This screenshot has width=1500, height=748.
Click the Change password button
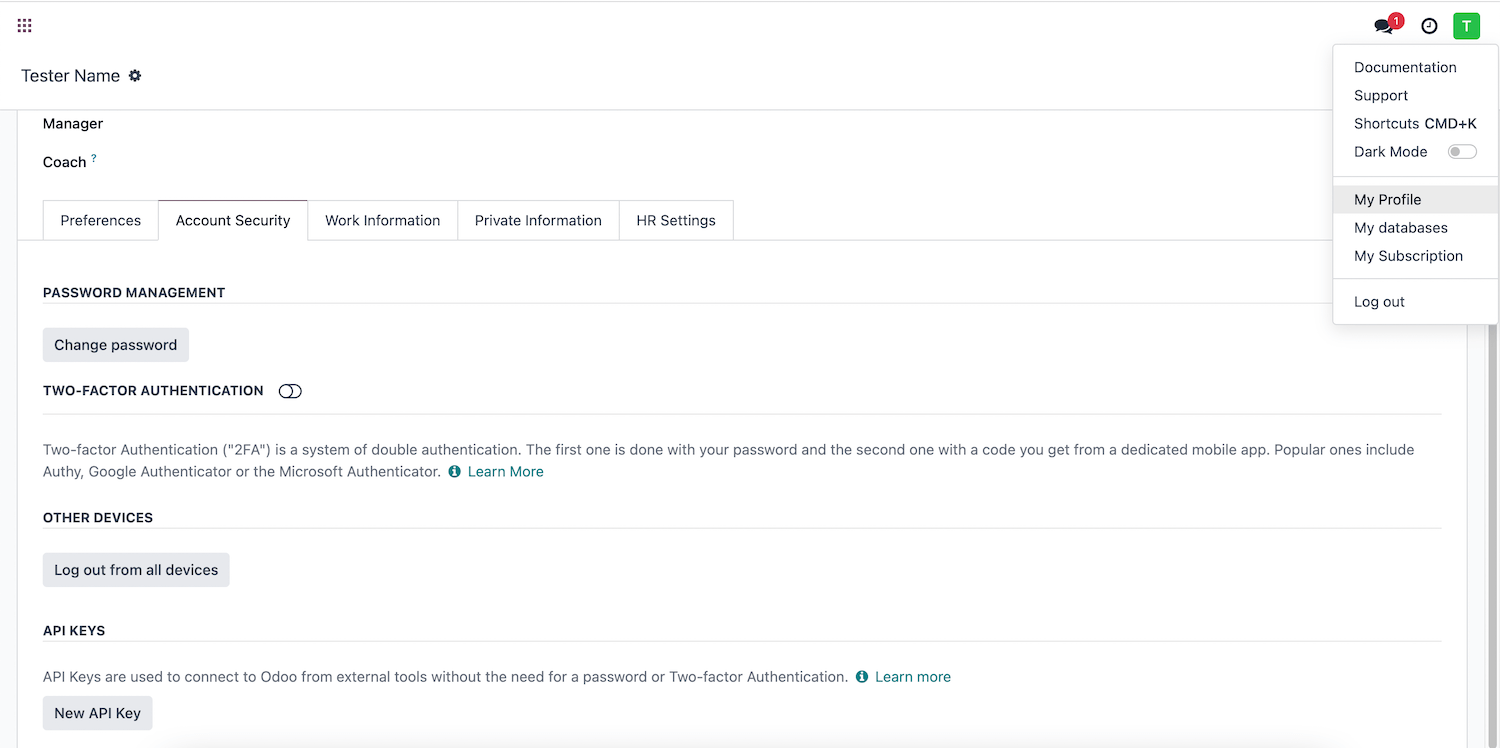[x=115, y=345]
